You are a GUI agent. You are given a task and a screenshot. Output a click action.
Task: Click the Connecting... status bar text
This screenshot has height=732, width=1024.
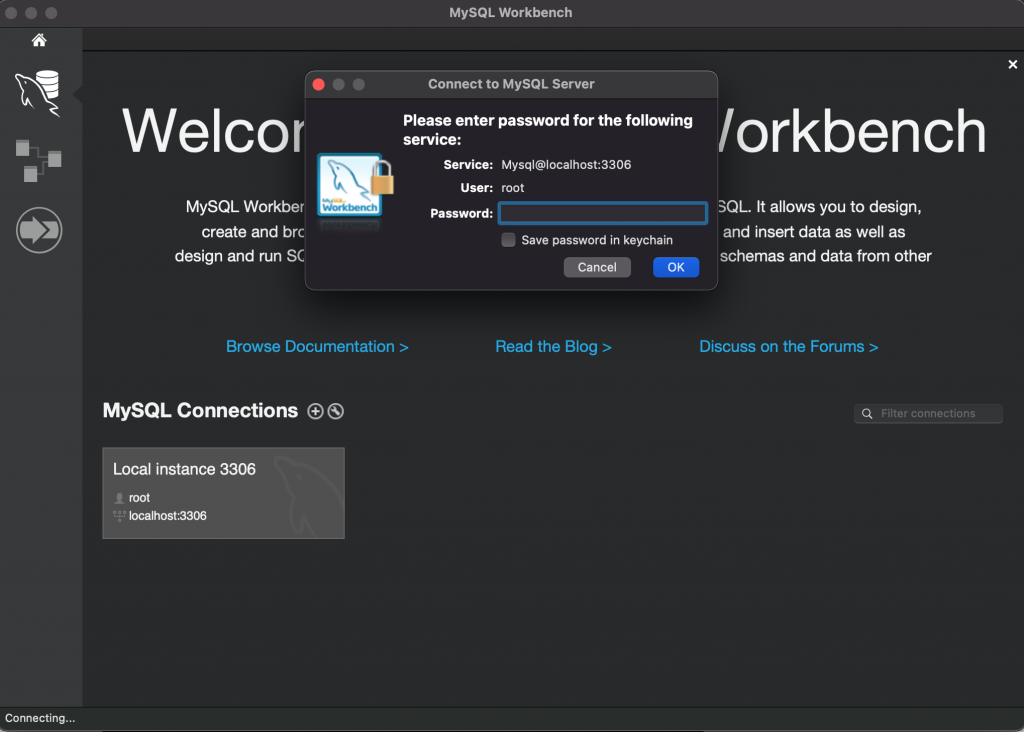40,718
